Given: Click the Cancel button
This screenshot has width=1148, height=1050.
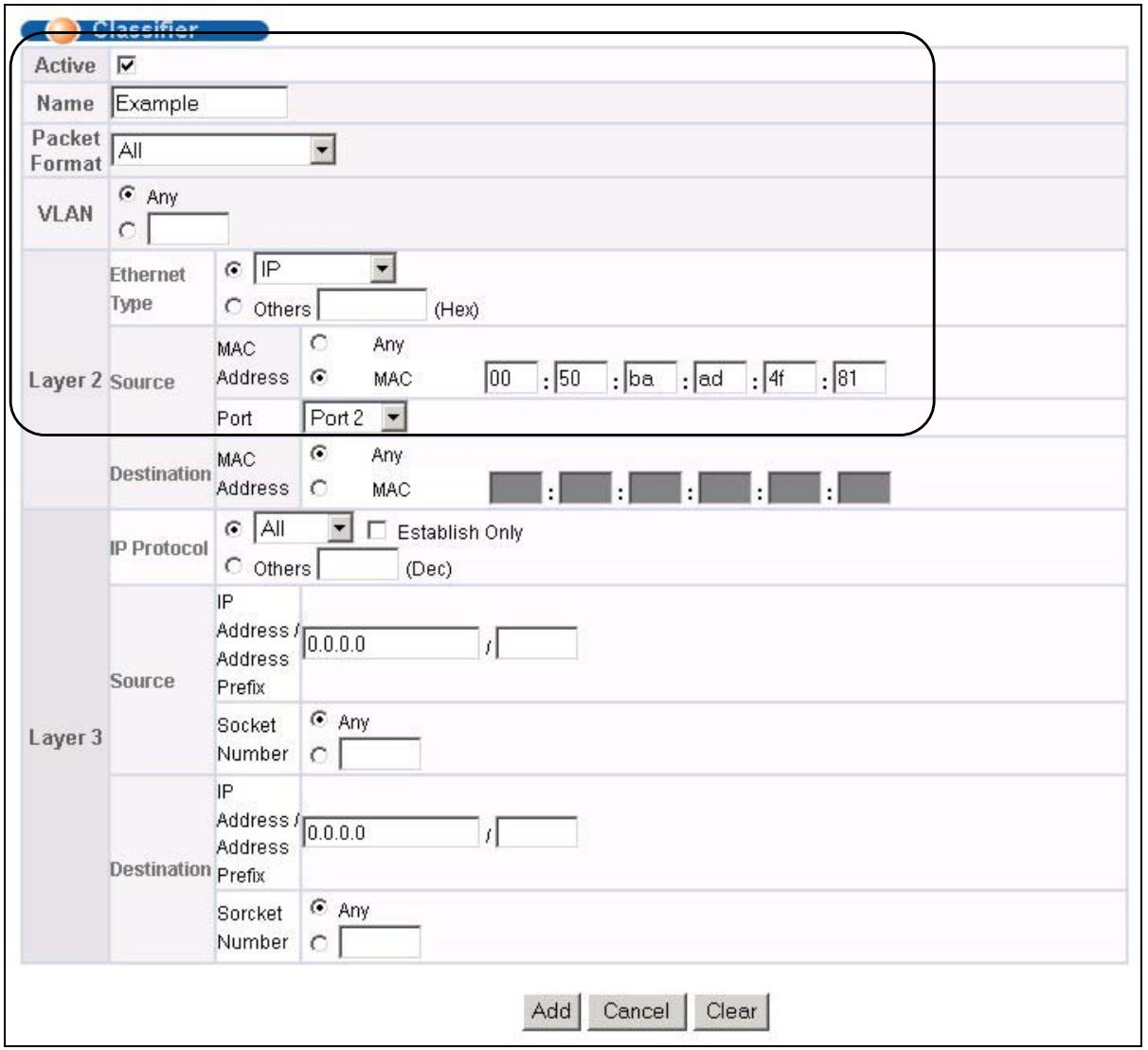Looking at the screenshot, I should coord(636,1011).
